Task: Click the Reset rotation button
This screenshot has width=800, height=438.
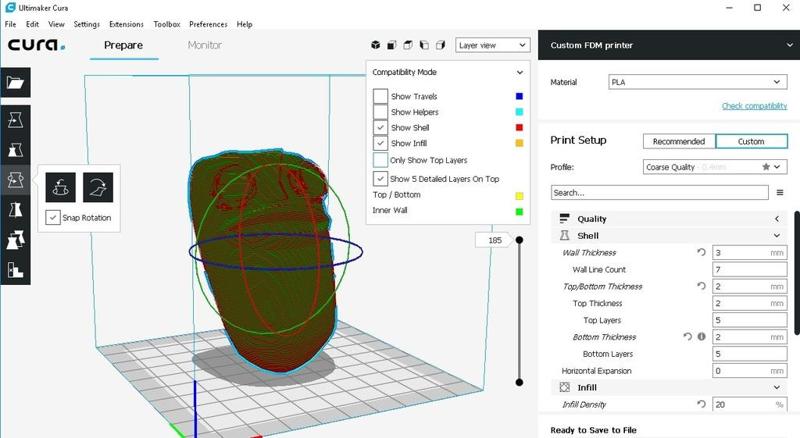Action: pos(60,187)
